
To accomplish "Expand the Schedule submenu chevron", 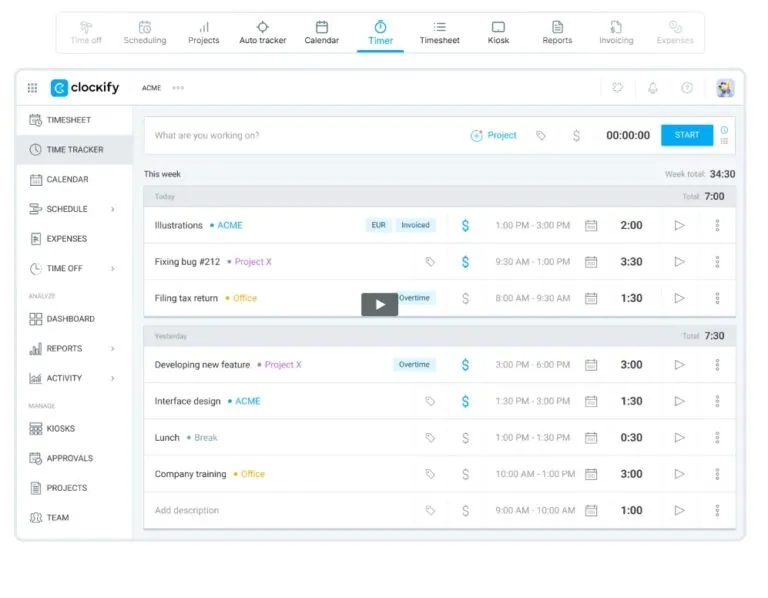I will tap(113, 209).
